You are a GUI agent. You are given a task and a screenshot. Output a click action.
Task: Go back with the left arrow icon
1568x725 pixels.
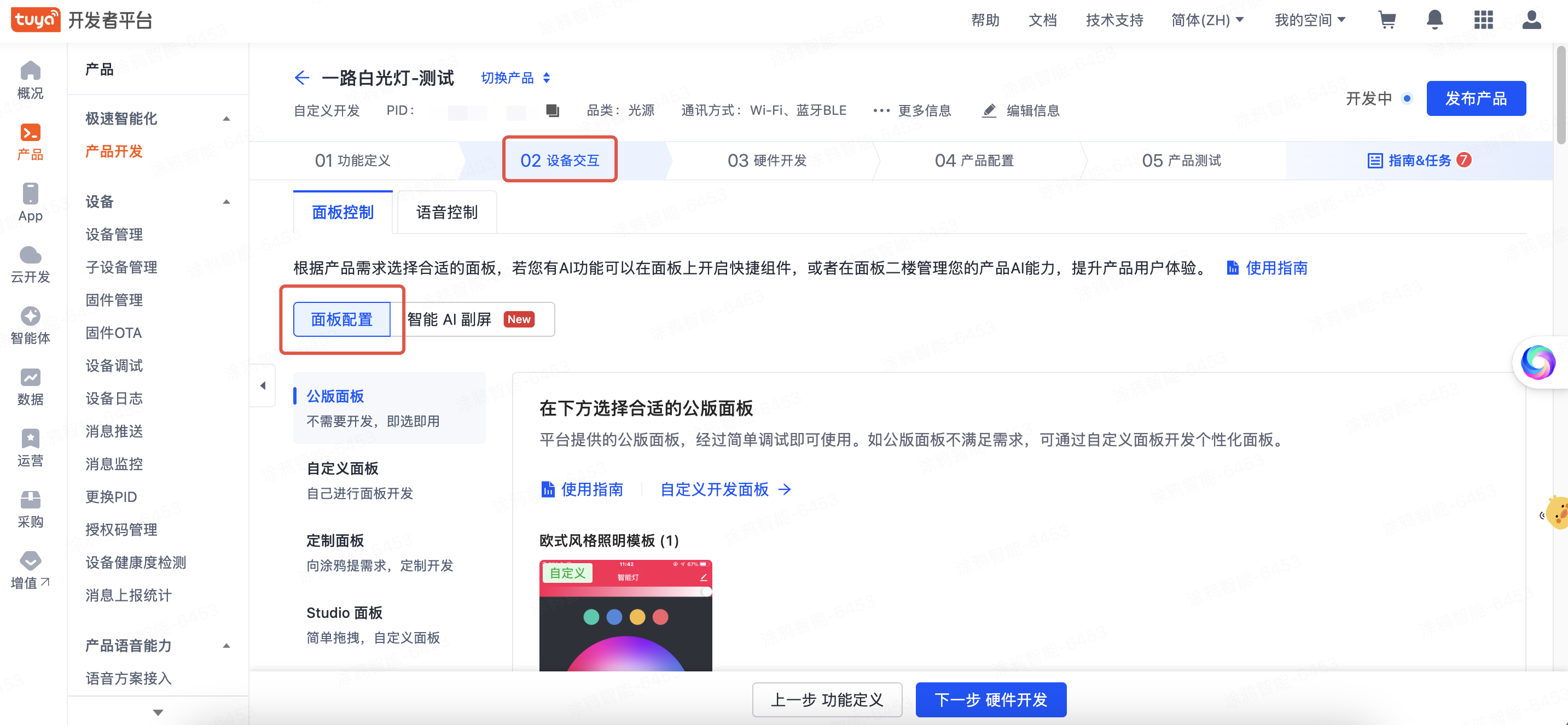coord(302,78)
